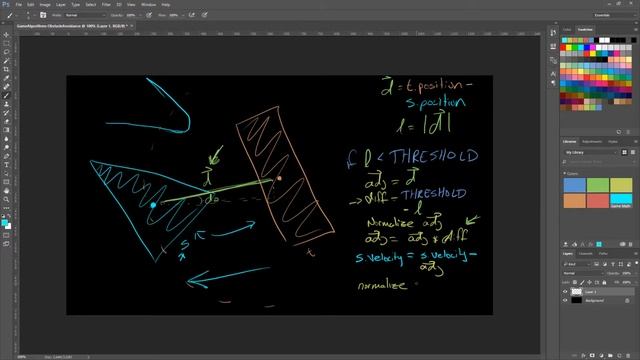Switch Libraries to grid view
Image resolution: width=640 pixels, height=360 pixels.
[x=624, y=152]
